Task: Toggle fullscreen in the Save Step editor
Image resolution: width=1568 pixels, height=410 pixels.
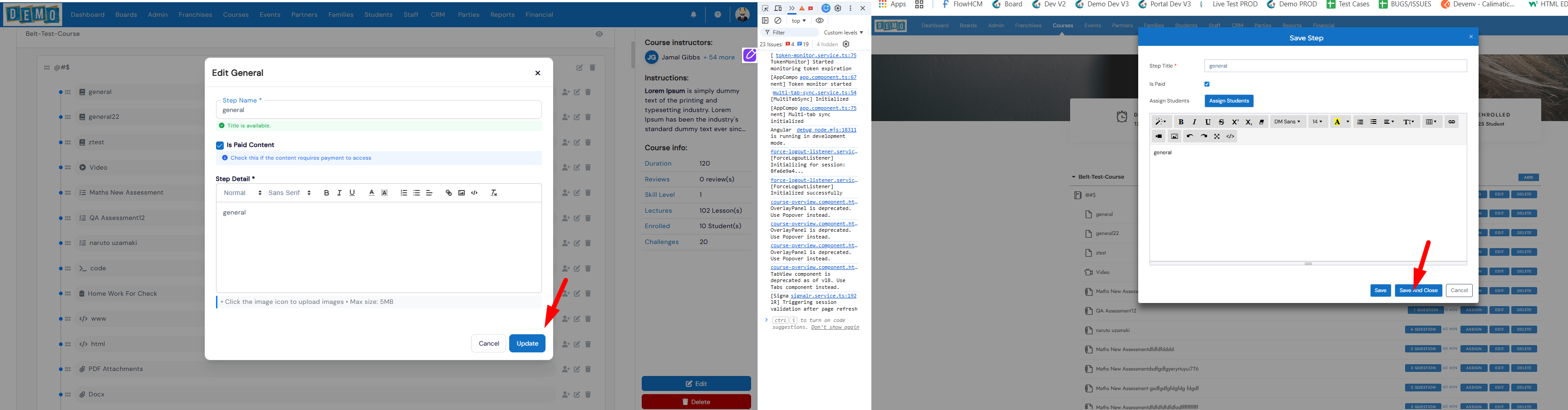Action: 1217,136
